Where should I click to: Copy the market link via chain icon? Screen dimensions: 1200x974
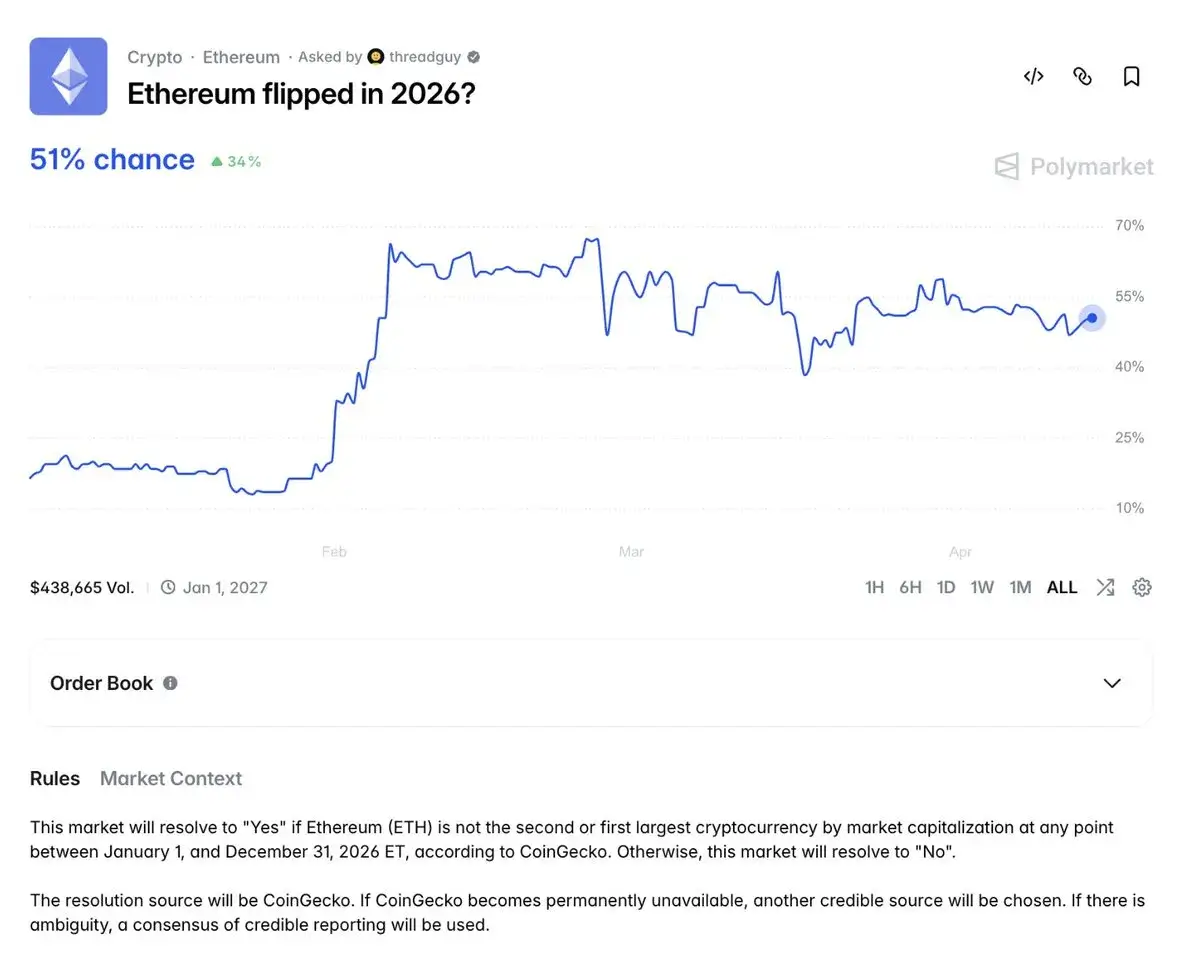(1082, 76)
